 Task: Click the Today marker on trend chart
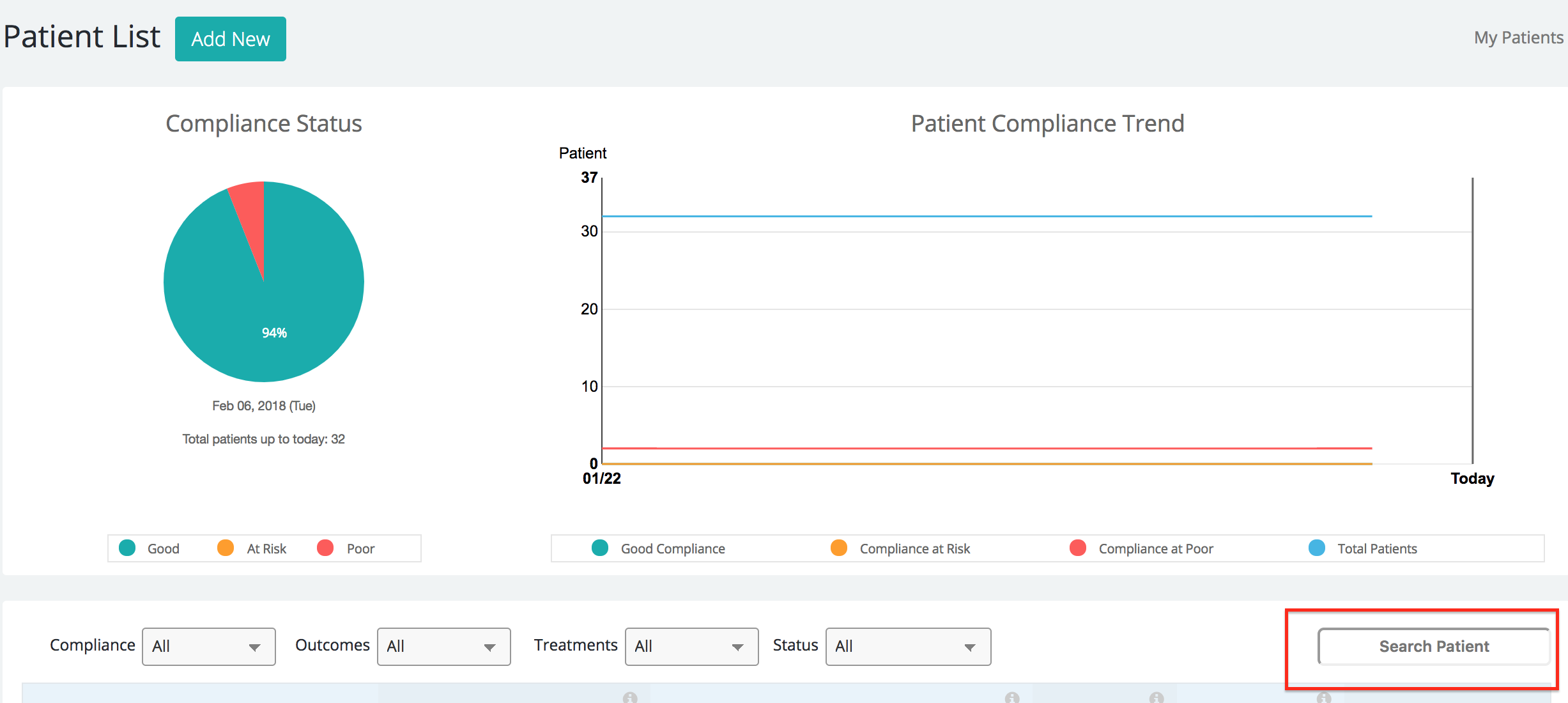pyautogui.click(x=1472, y=478)
